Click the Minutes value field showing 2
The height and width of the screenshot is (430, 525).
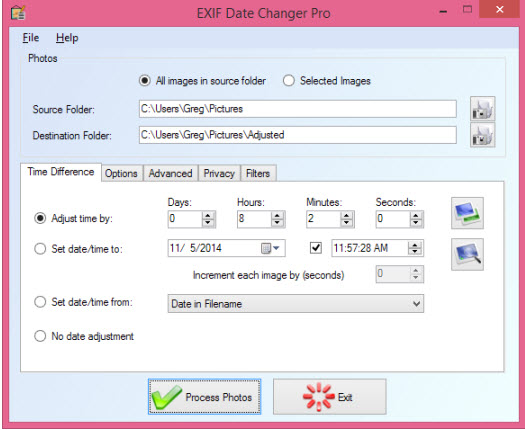324,219
